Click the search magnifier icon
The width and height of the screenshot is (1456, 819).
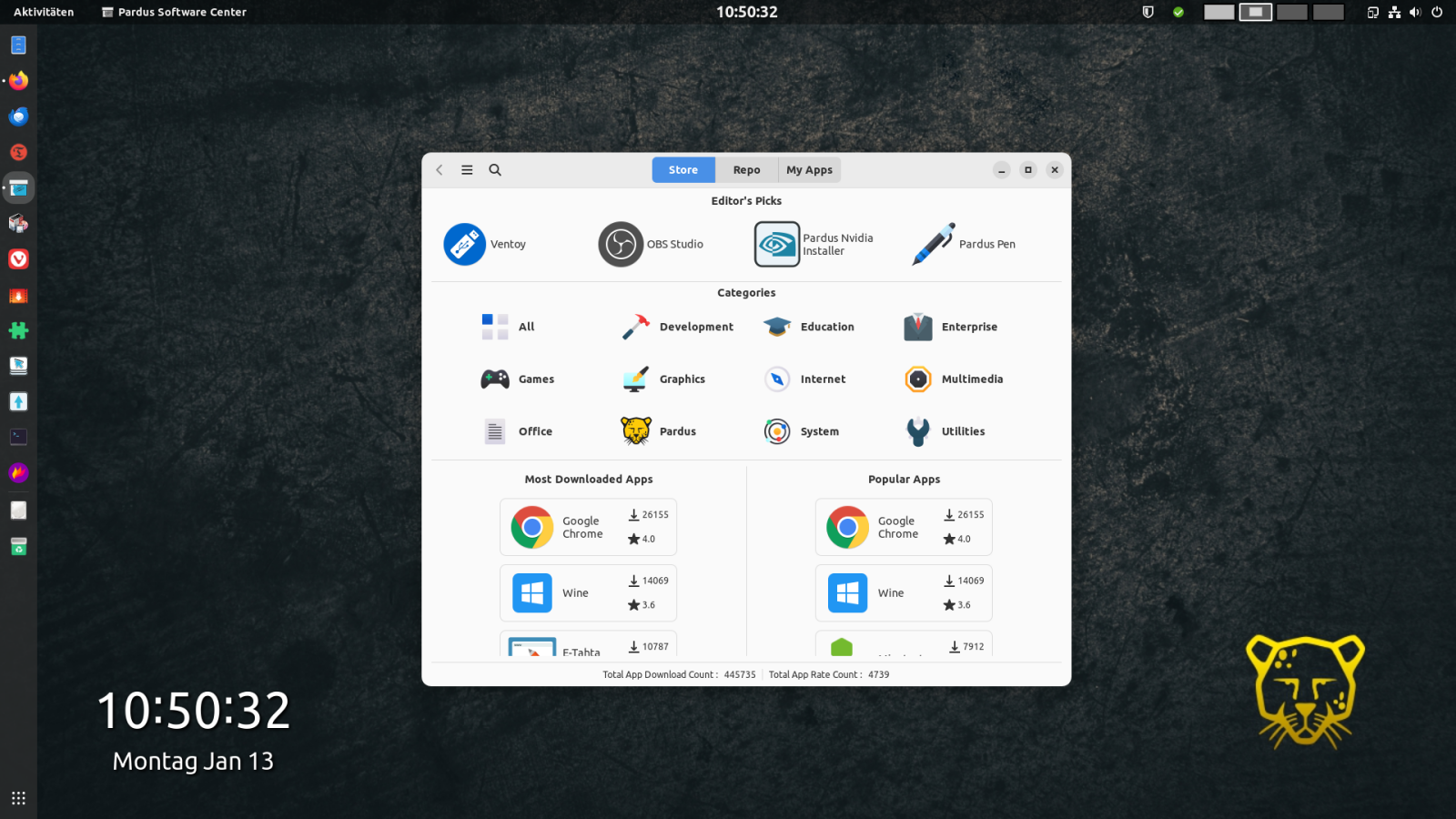[x=495, y=170]
